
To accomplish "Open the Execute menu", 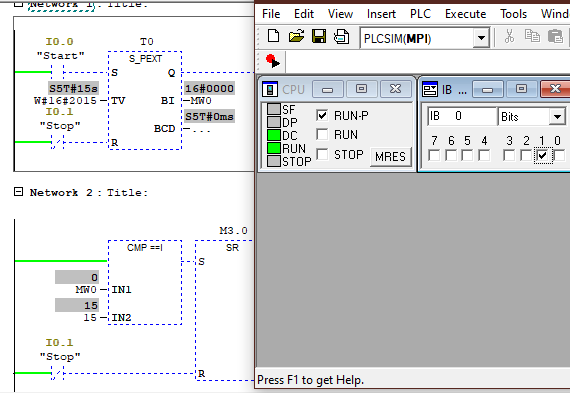I will (x=465, y=14).
